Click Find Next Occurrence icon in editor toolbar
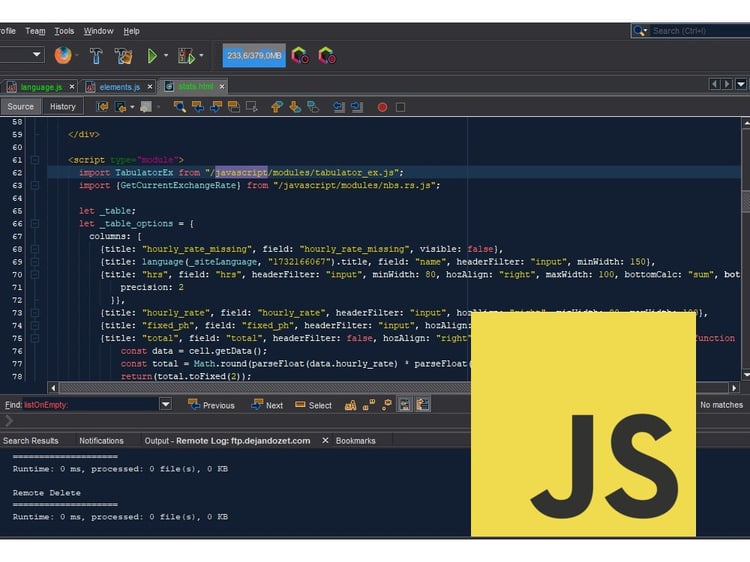The width and height of the screenshot is (750, 562). point(216,107)
